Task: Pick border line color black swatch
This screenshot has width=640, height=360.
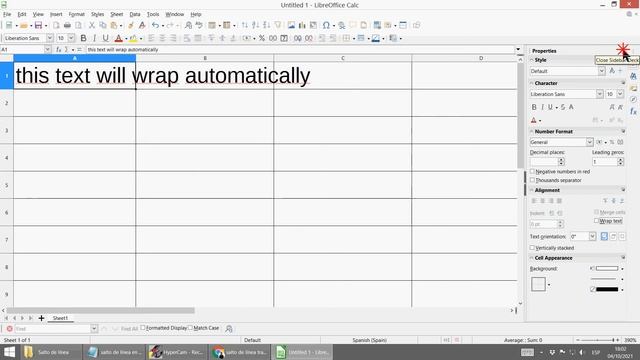Action: click(x=607, y=289)
